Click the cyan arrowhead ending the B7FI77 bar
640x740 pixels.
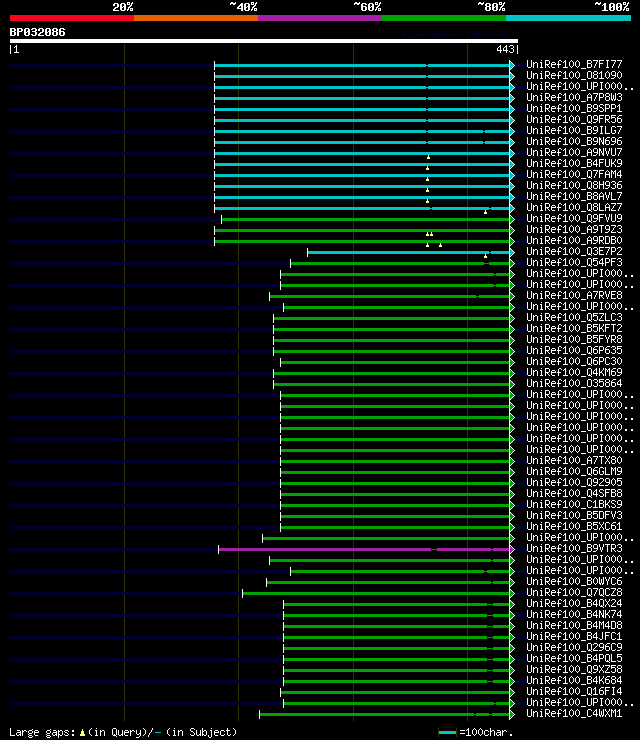(x=512, y=65)
